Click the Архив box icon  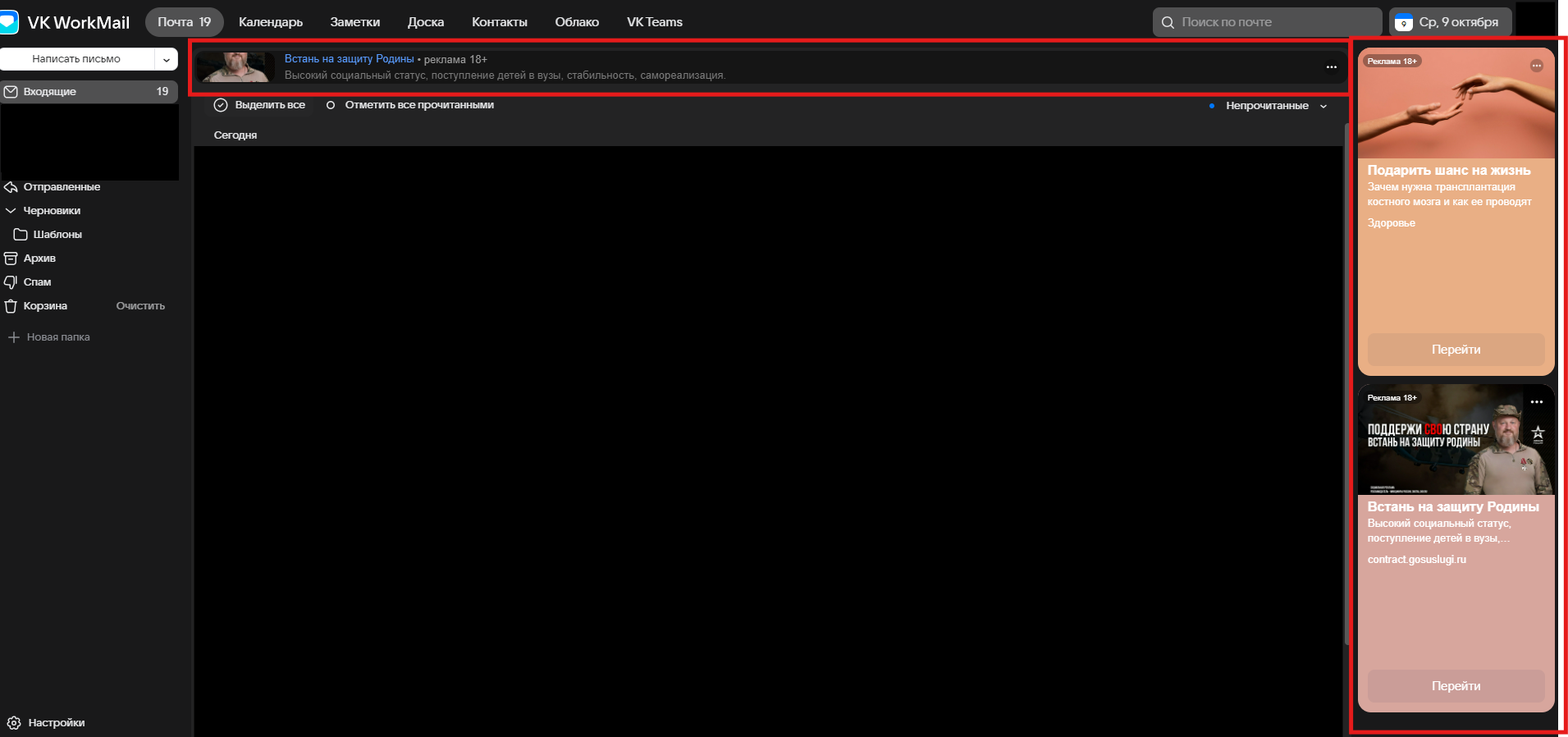coord(11,259)
